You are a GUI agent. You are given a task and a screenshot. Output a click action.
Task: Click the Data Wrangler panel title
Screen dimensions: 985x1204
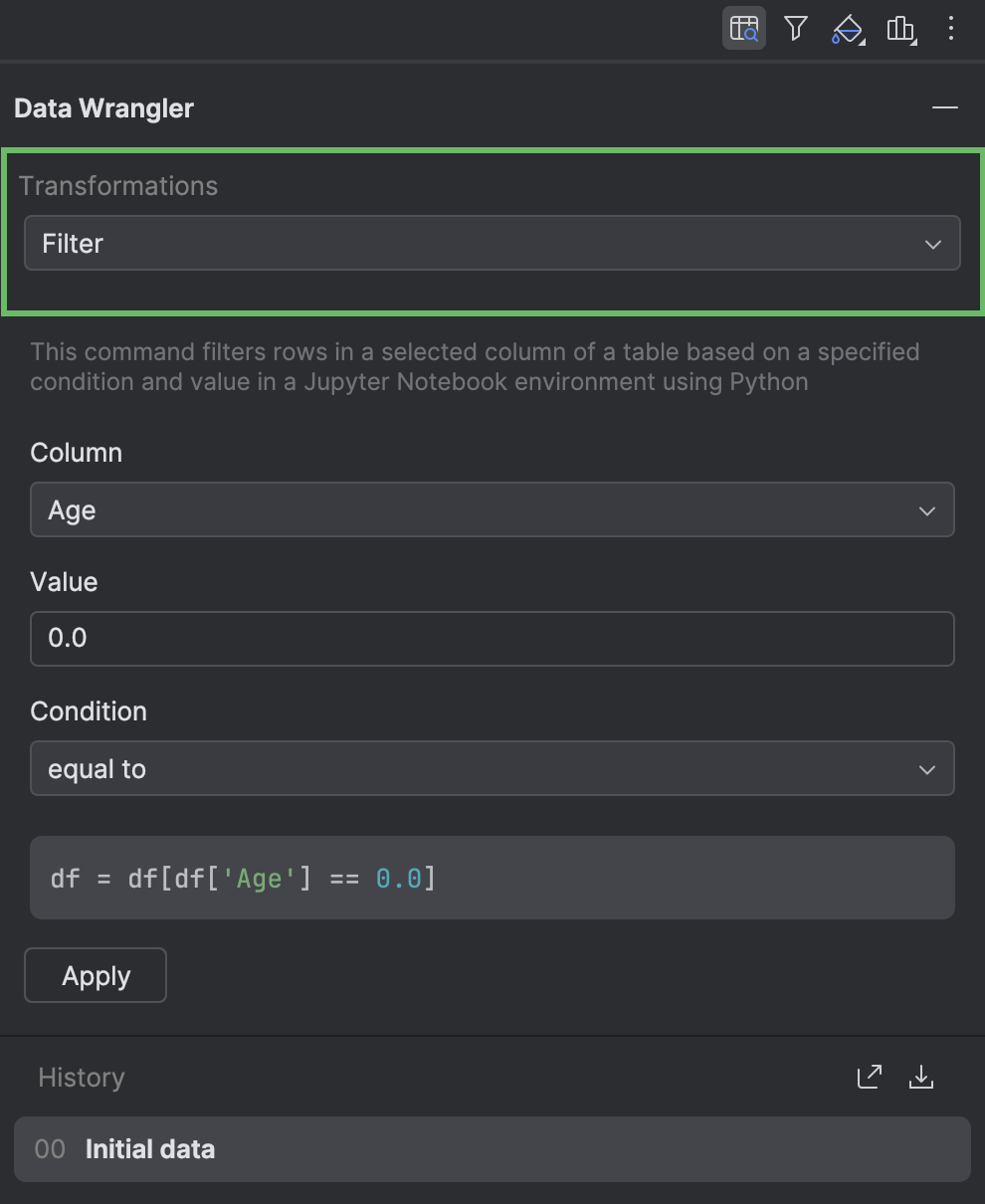point(104,108)
